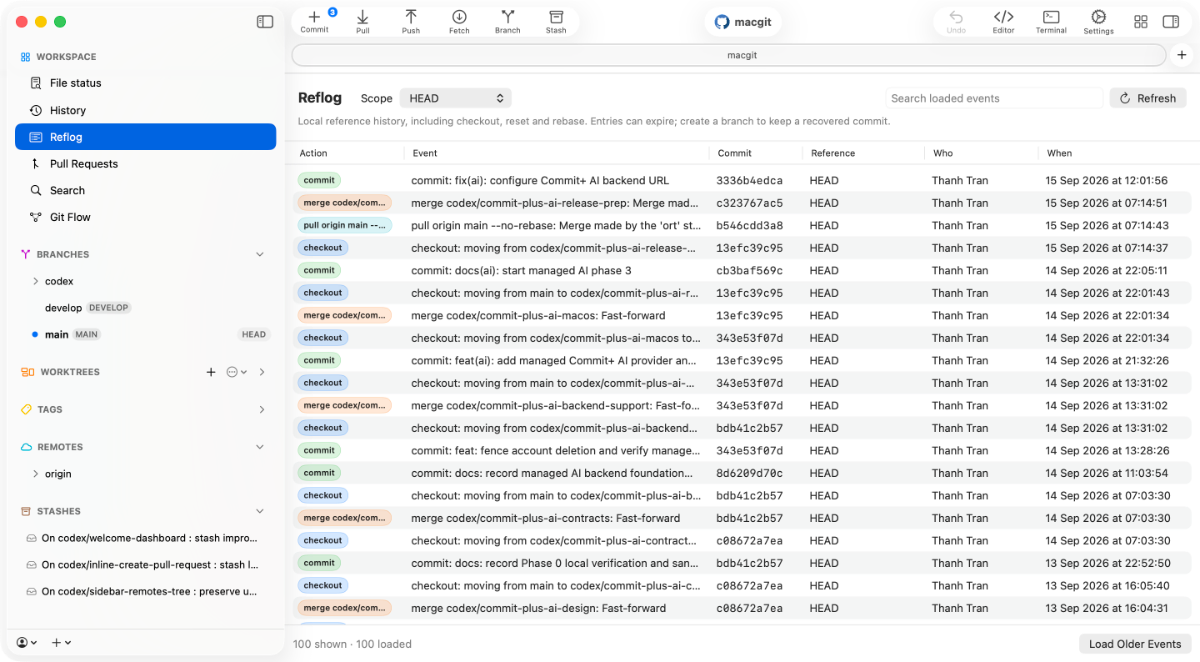Open Git Flow in the sidebar
Screen dimensions: 1200x662
(145, 217)
